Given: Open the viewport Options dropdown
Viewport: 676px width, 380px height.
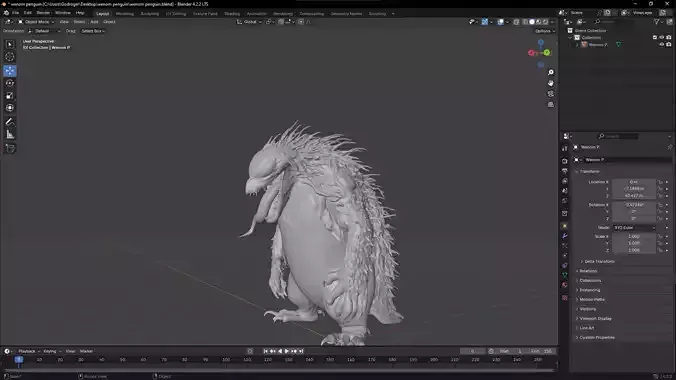Looking at the screenshot, I should click(545, 31).
